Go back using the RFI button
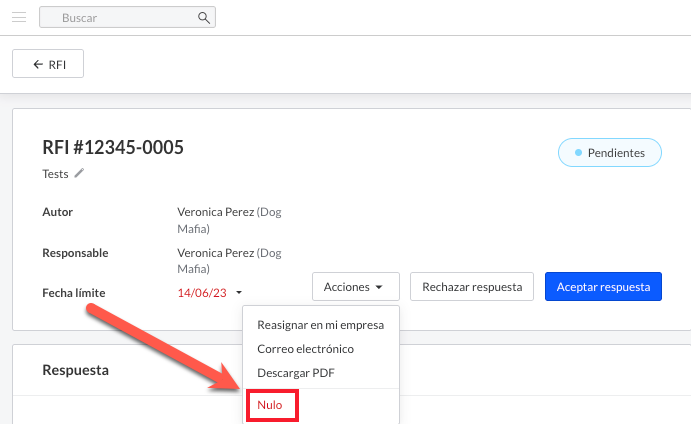This screenshot has width=691, height=424. coord(48,64)
